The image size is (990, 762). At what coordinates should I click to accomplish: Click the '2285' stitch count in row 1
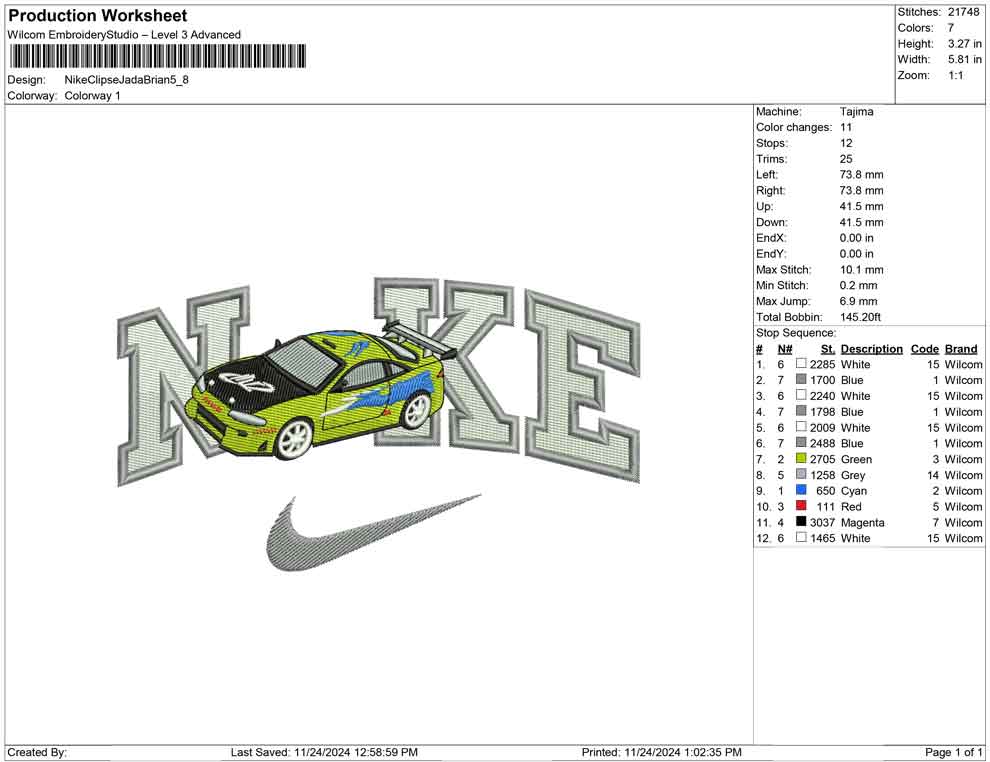pos(823,364)
